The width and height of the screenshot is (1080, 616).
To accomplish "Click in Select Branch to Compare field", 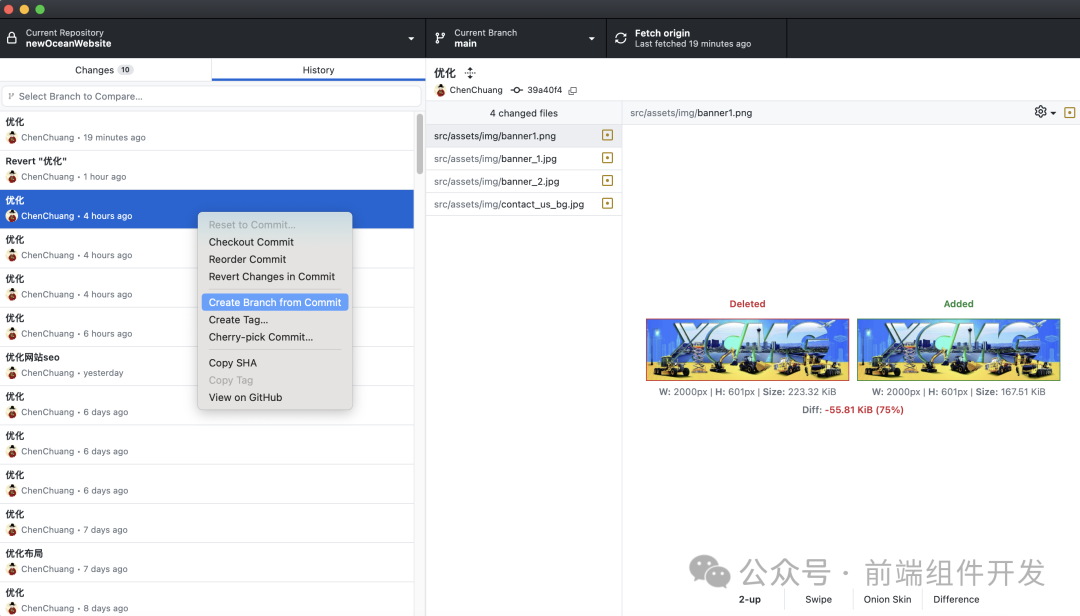I will click(x=211, y=96).
